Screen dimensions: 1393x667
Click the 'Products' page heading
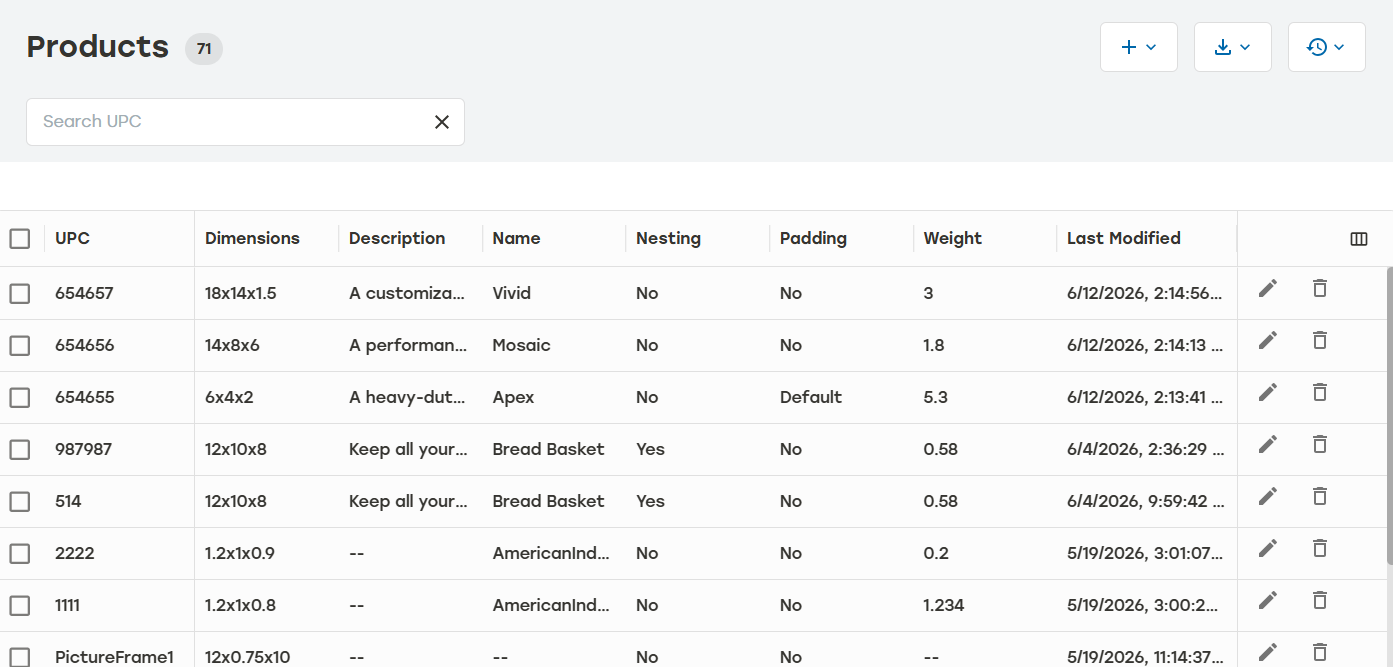coord(98,47)
